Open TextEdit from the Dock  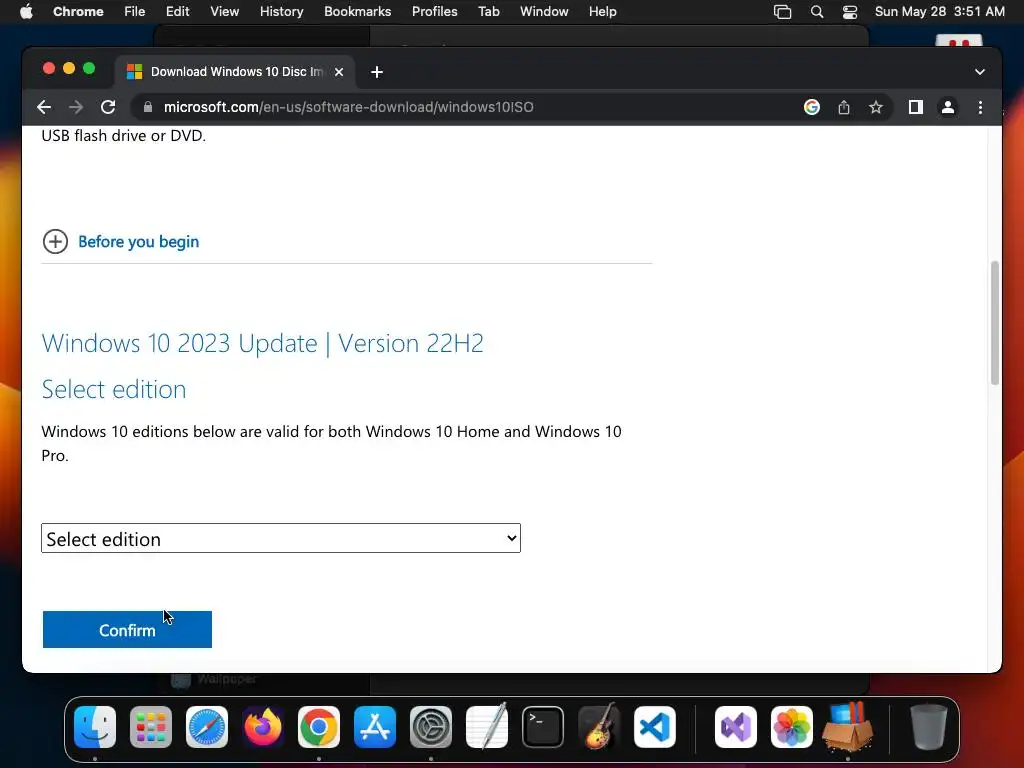487,726
